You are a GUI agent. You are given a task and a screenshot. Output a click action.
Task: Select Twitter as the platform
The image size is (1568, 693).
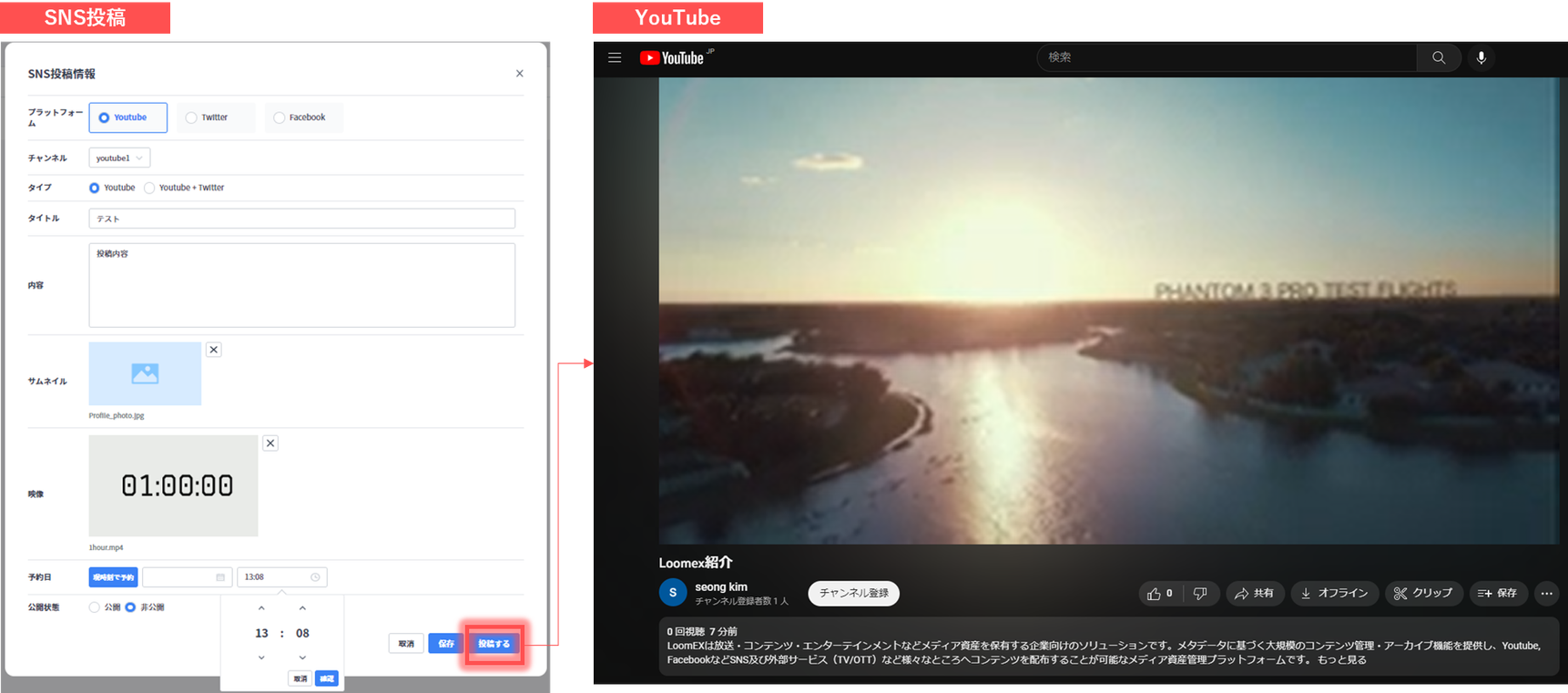click(x=192, y=117)
